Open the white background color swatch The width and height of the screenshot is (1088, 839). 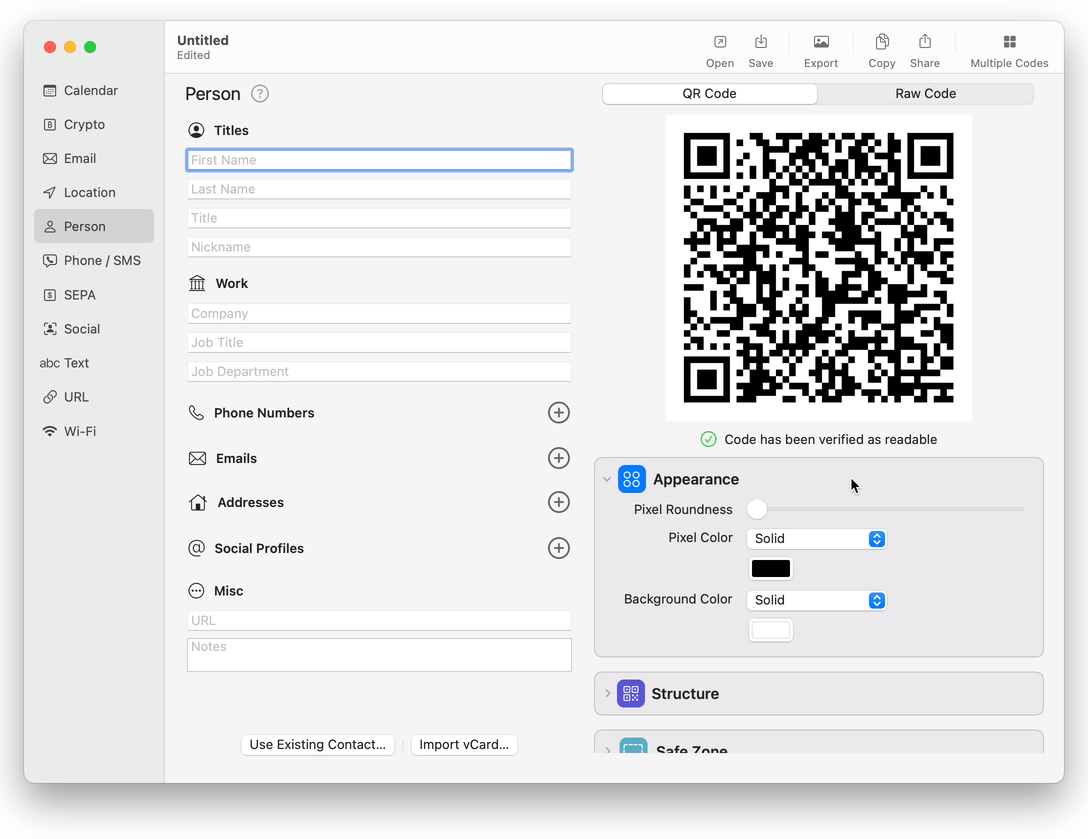(770, 630)
